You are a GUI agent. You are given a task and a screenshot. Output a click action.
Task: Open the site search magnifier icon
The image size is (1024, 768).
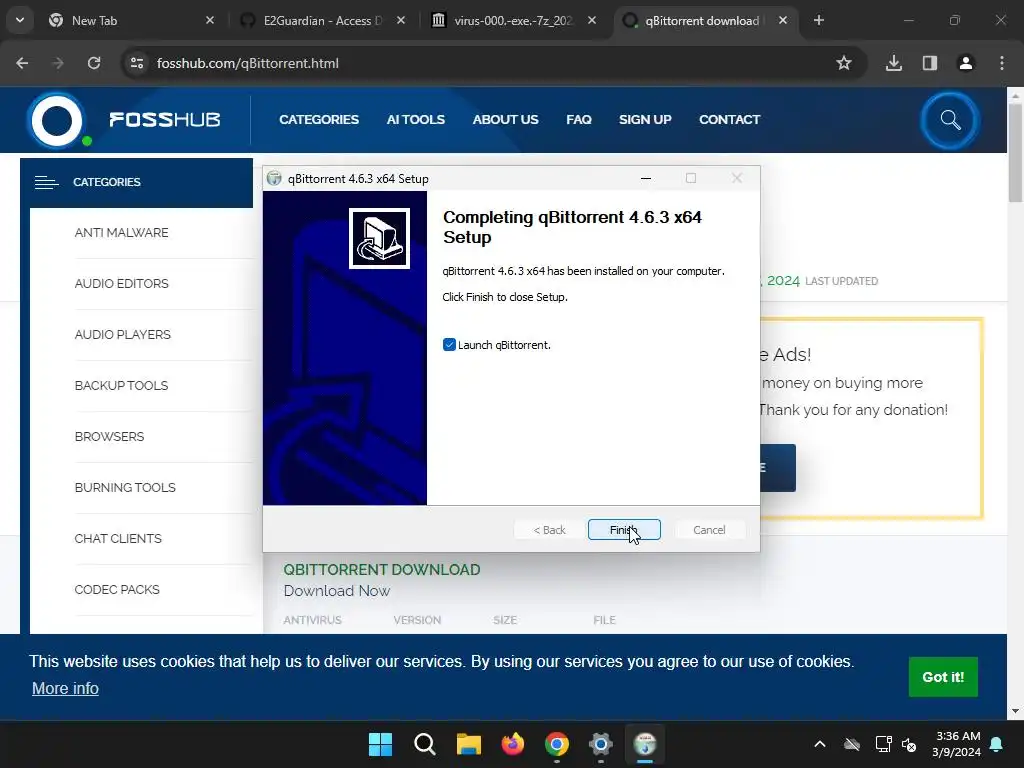[x=950, y=120]
